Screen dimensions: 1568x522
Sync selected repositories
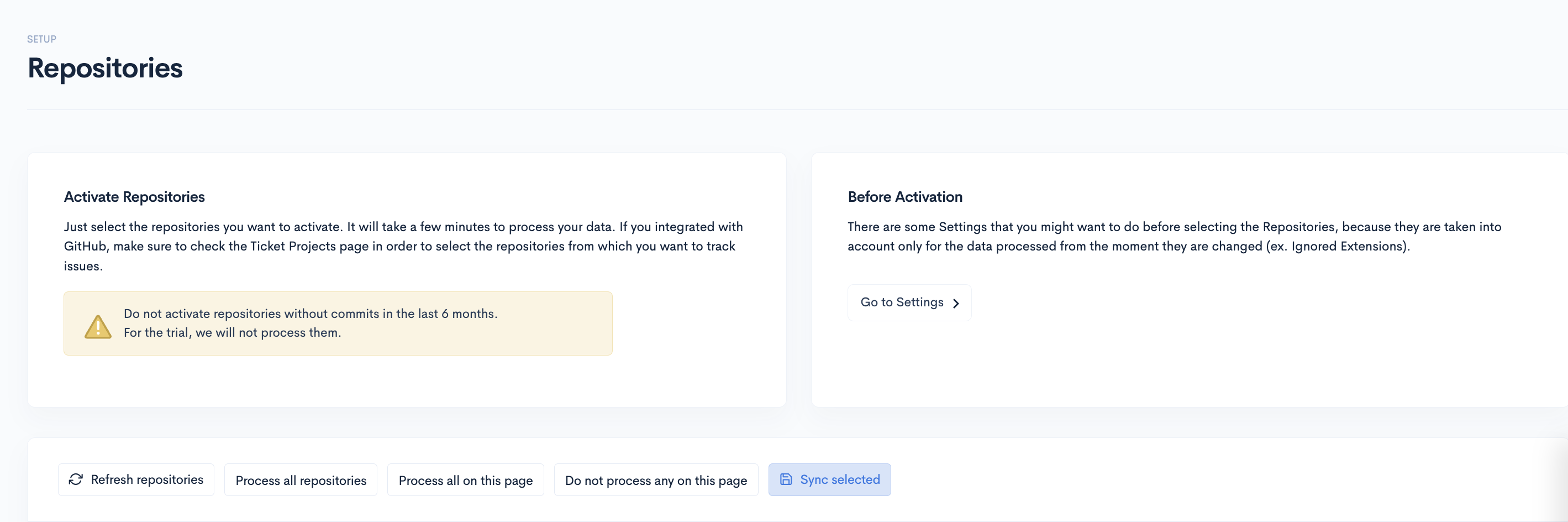click(830, 480)
